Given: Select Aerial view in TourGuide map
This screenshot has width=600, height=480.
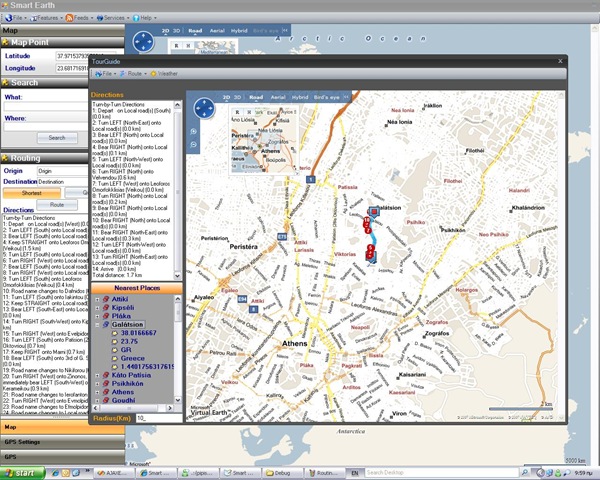Looking at the screenshot, I should click(x=278, y=97).
